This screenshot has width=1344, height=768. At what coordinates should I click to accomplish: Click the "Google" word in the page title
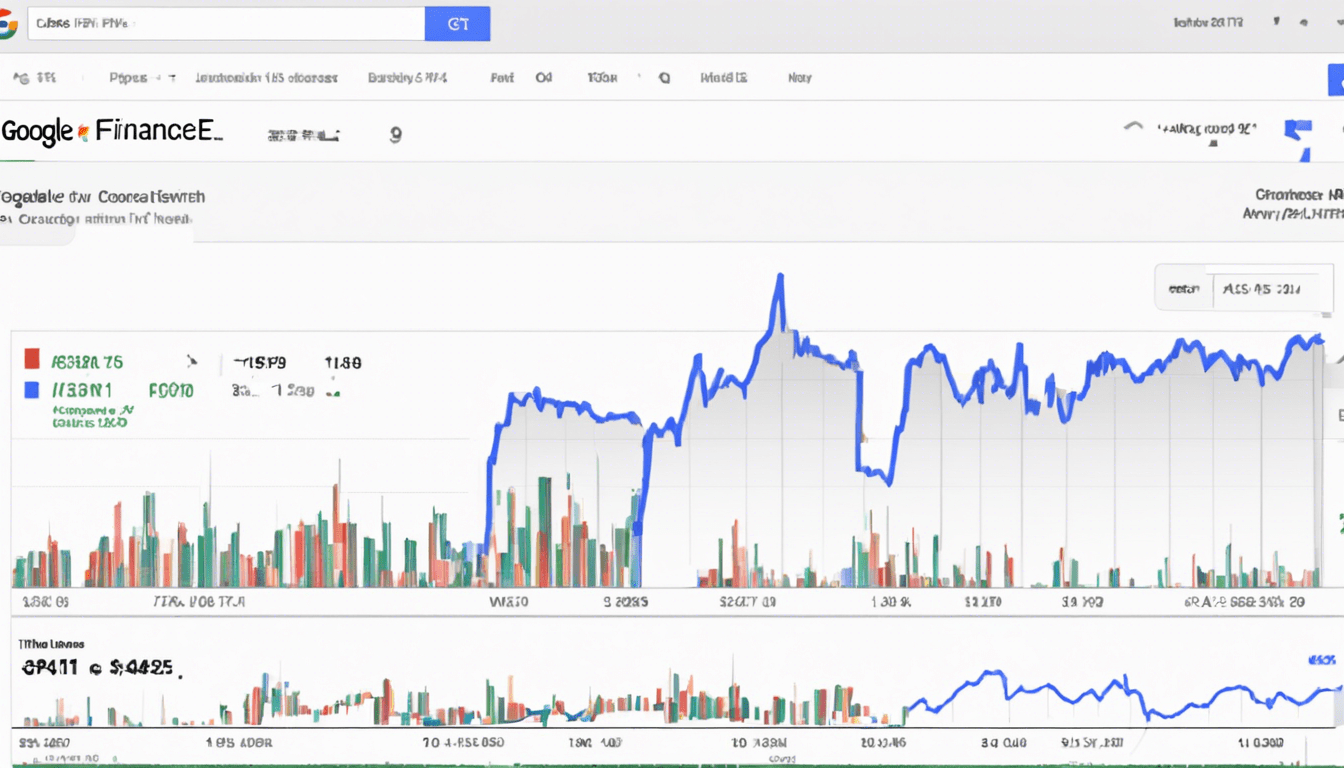(37, 132)
